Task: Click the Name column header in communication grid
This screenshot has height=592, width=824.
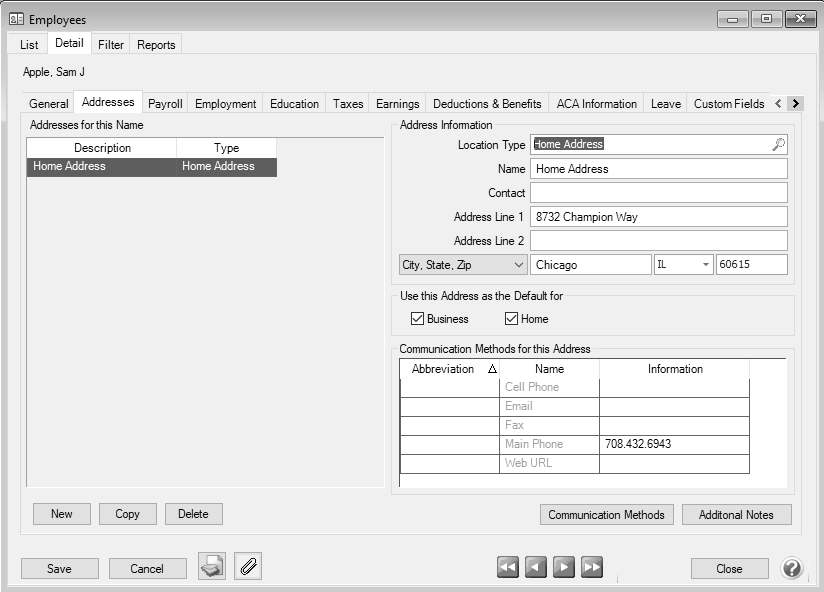Action: 549,369
